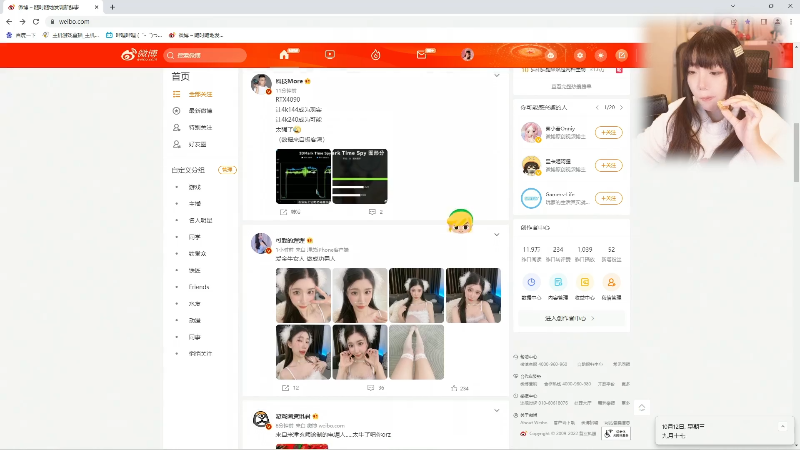Viewport: 800px width, 450px height.
Task: Open the Weibo bookmark in the bookmarks bar
Action: [196, 35]
